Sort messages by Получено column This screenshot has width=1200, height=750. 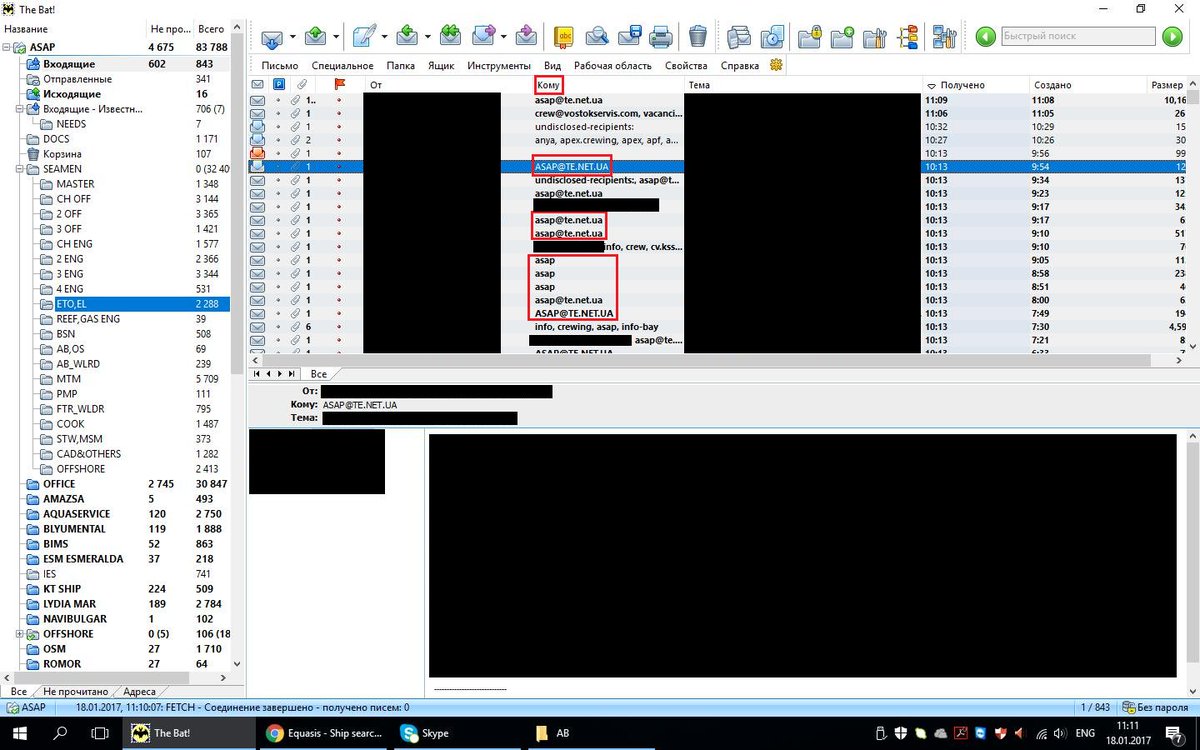[x=975, y=85]
